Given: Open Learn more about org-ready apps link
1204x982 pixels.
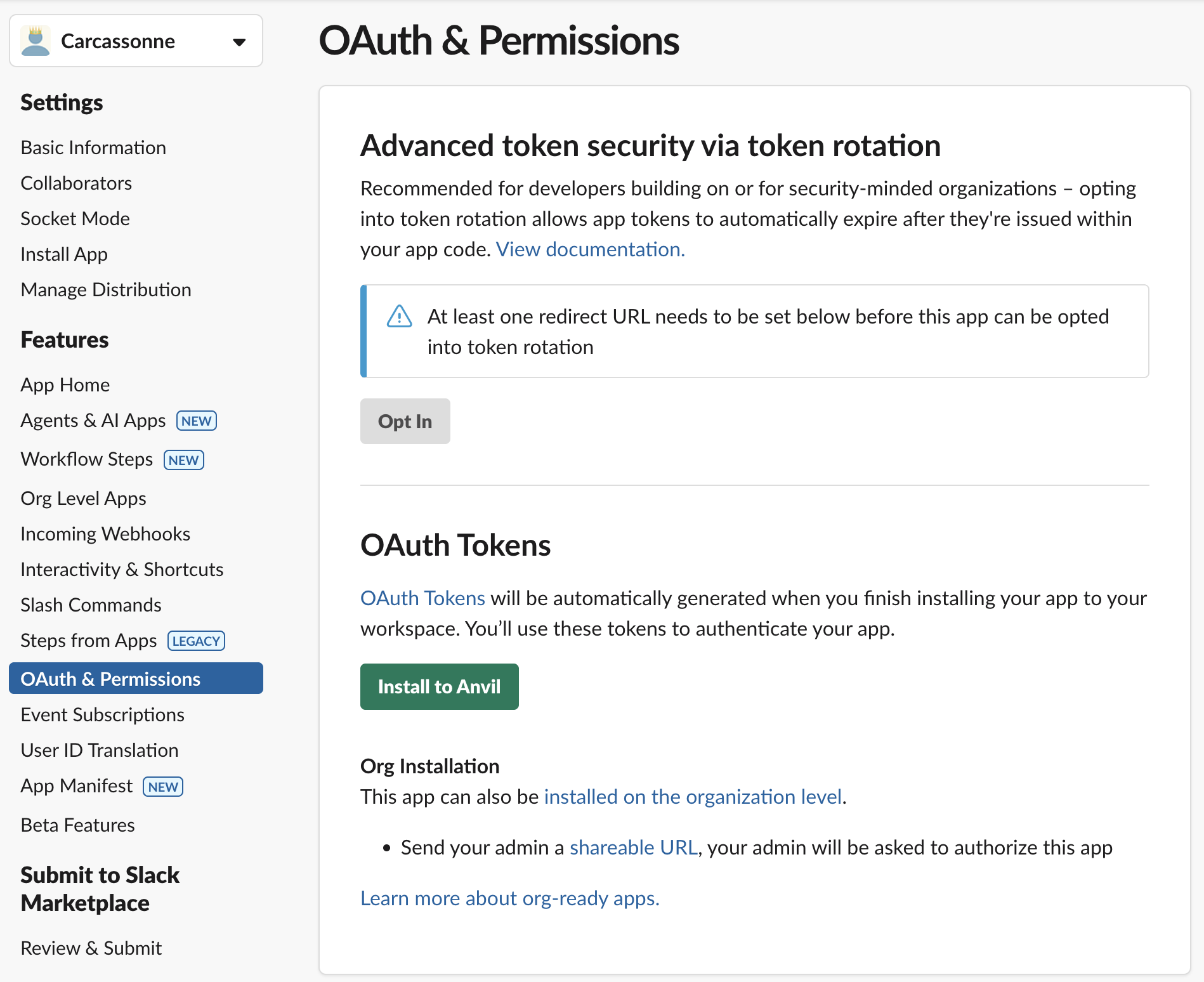Looking at the screenshot, I should (509, 898).
